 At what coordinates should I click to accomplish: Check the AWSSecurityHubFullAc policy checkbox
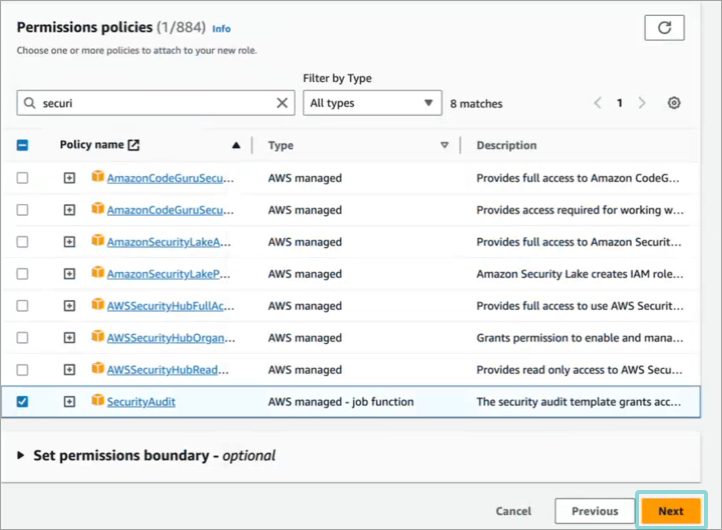[22, 306]
